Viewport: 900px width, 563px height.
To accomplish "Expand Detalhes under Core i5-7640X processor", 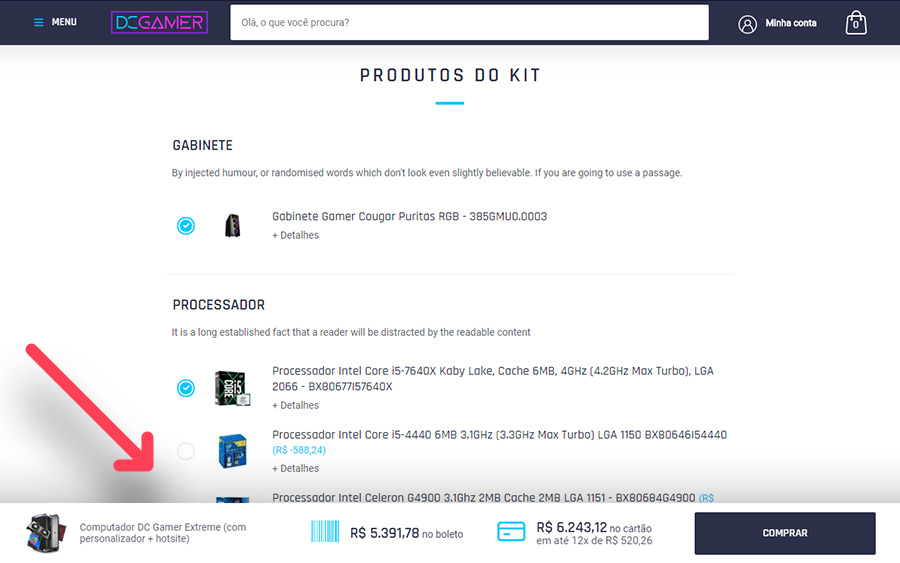I will point(296,405).
